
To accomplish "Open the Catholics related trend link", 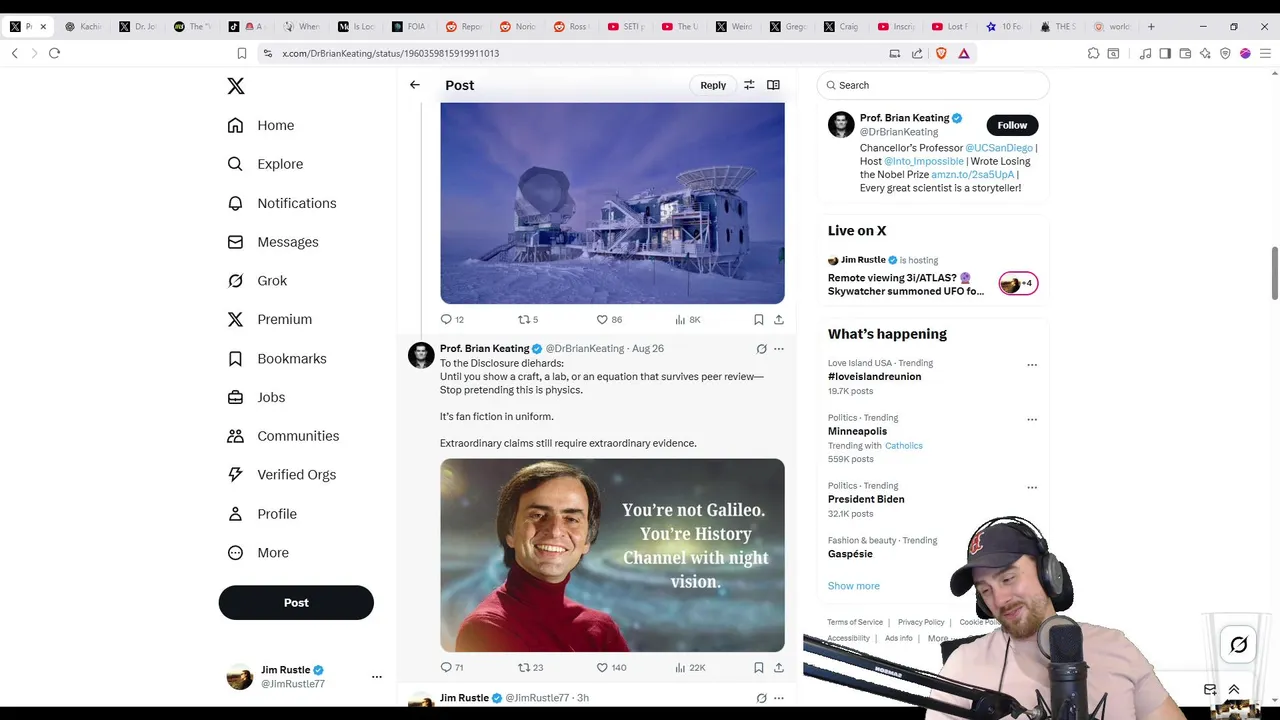I will pyautogui.click(x=904, y=446).
